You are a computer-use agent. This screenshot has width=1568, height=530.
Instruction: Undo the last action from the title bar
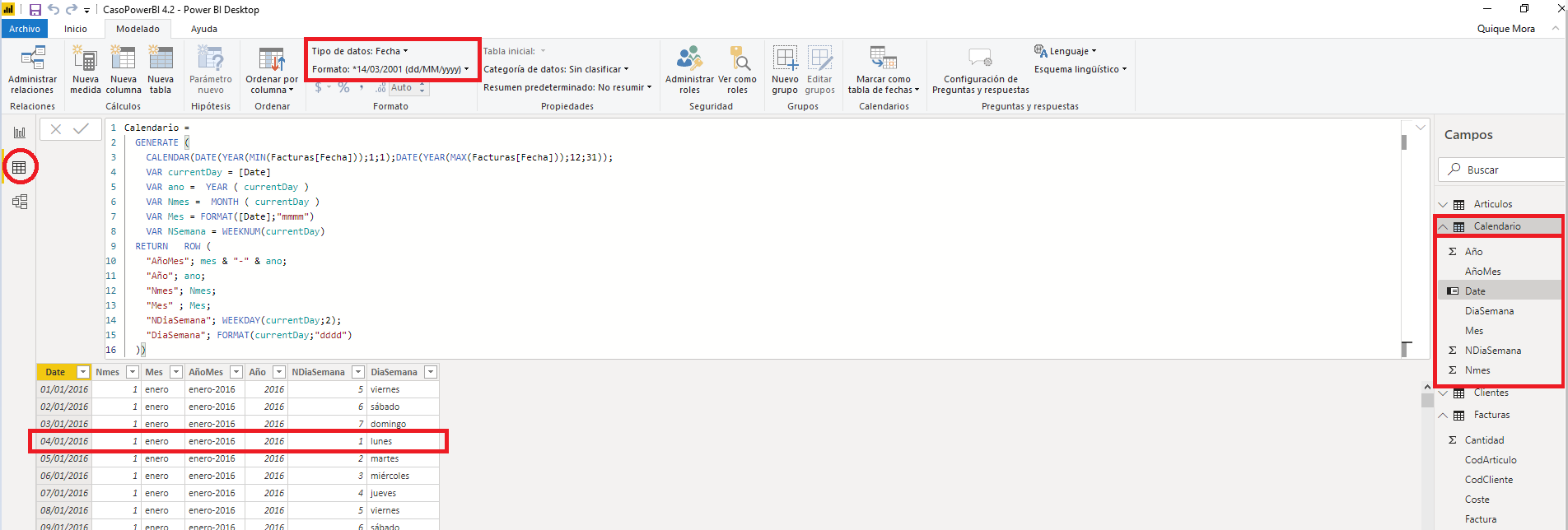[x=54, y=10]
